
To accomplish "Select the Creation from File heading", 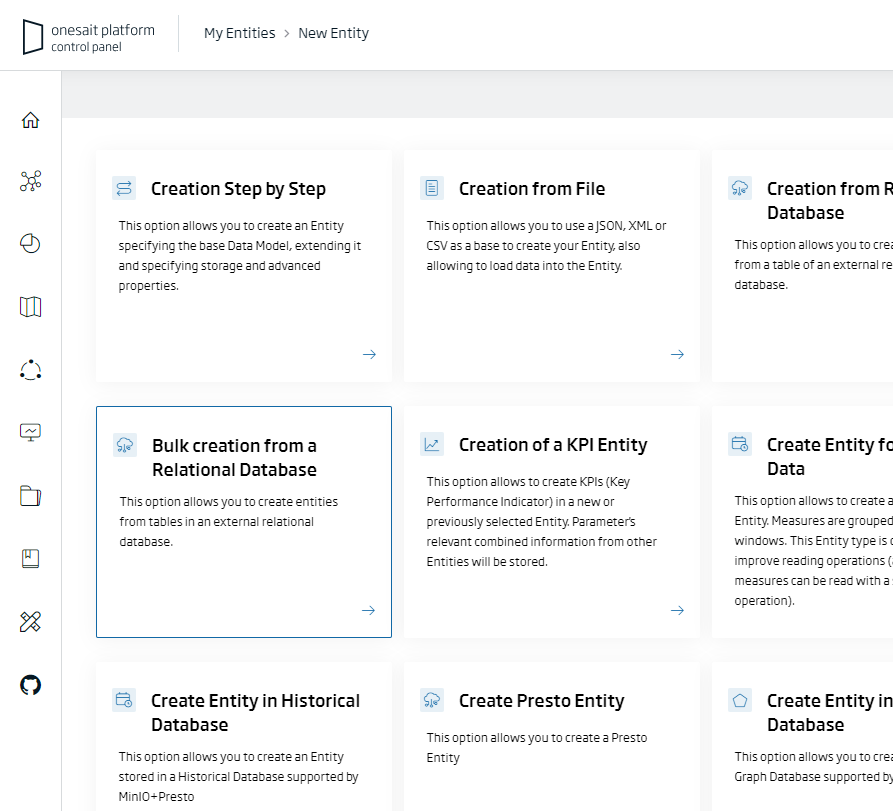I will [x=532, y=189].
